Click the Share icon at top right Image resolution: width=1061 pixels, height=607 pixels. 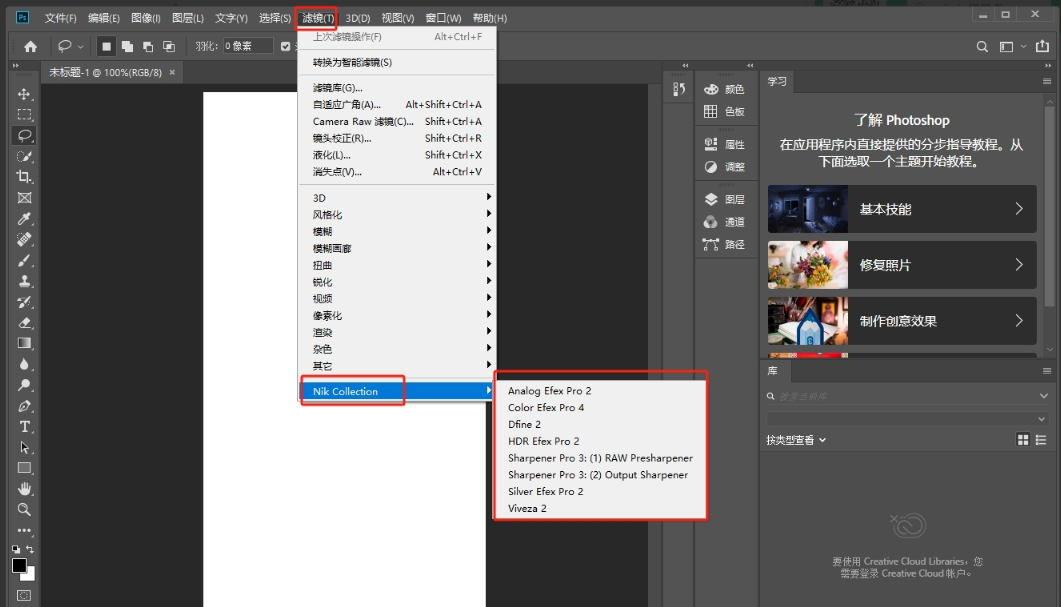point(1042,46)
